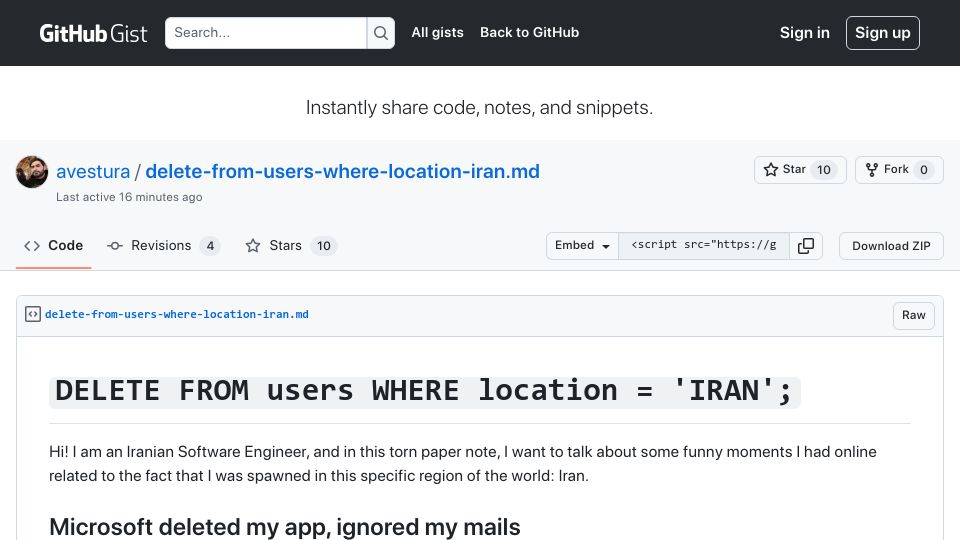Viewport: 960px width, 540px height.
Task: Open the avestura user link
Action: 93,171
